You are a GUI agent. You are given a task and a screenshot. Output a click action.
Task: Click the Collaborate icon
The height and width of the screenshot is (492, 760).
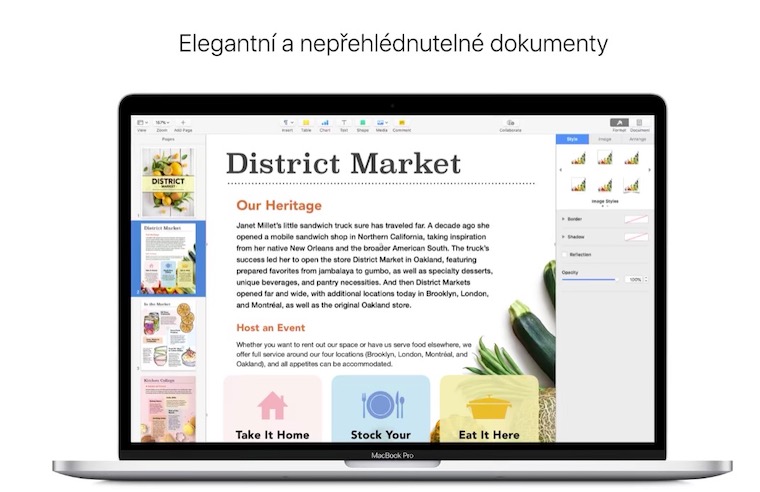pos(510,123)
